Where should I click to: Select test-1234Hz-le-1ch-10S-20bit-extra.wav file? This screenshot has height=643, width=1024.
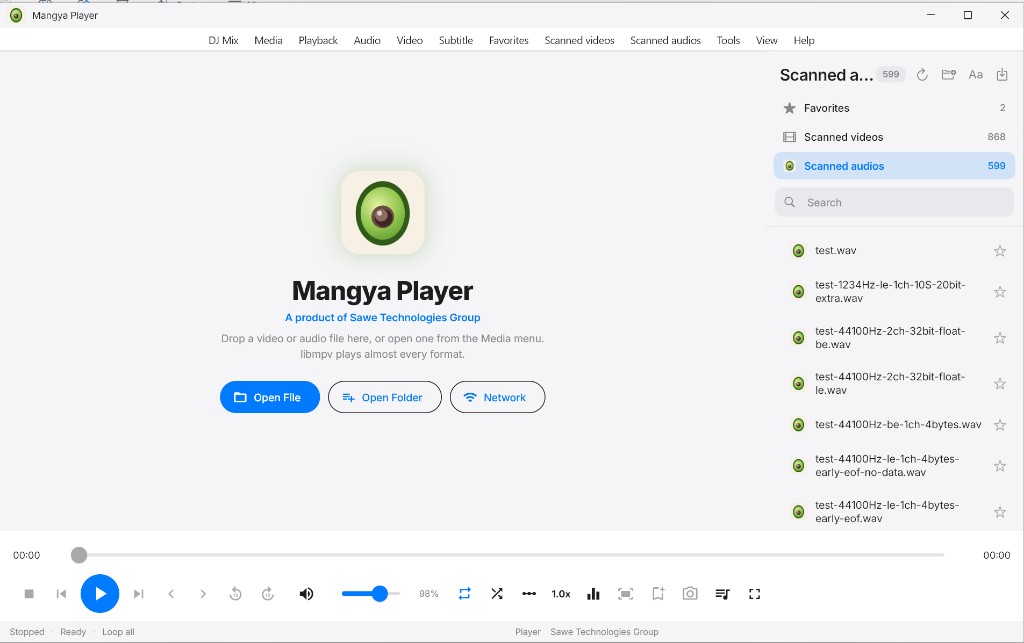point(889,292)
